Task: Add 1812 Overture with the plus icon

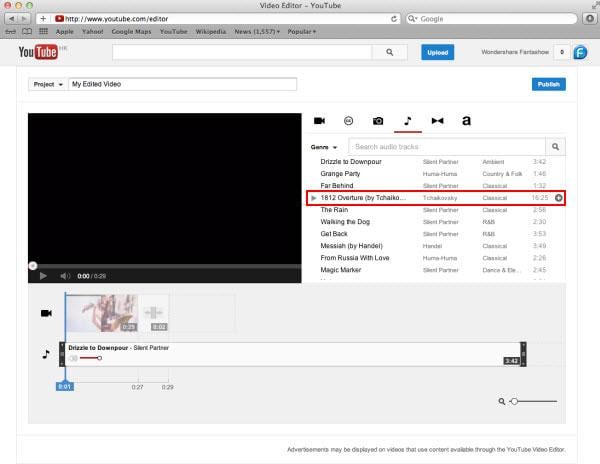Action: [x=558, y=198]
